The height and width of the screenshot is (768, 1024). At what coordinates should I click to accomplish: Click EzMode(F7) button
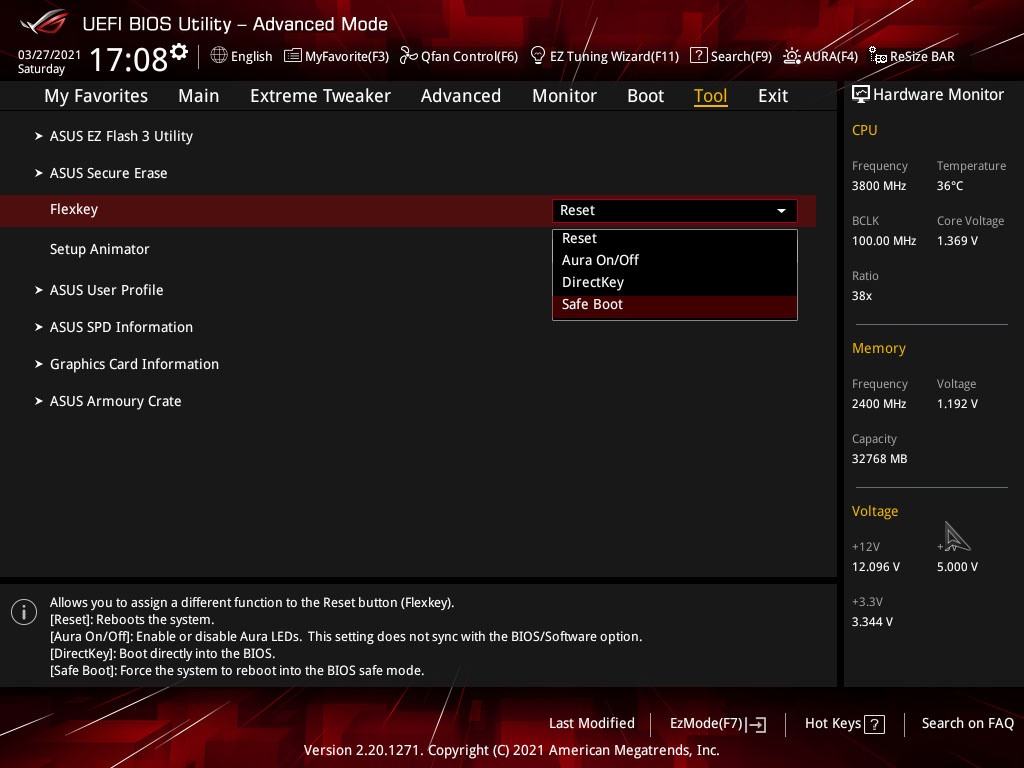click(718, 724)
